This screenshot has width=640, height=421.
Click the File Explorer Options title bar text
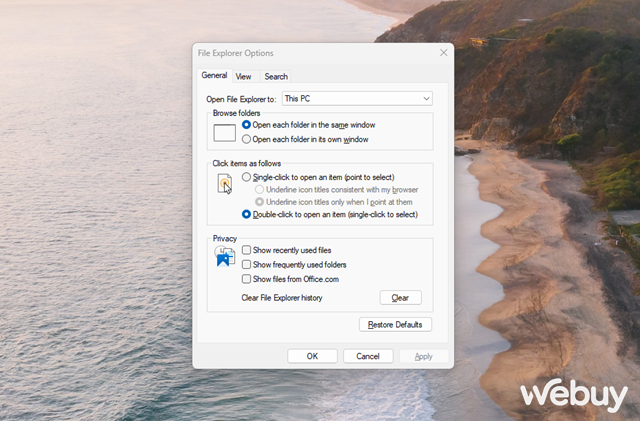pos(236,53)
